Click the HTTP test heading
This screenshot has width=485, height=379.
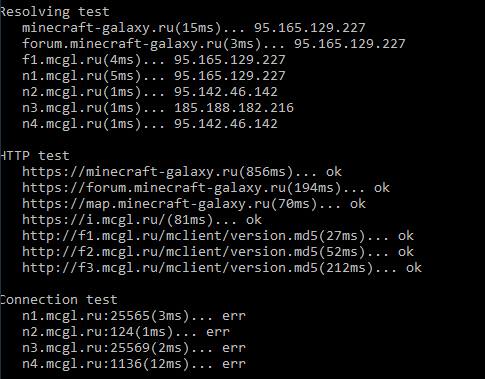[35, 156]
